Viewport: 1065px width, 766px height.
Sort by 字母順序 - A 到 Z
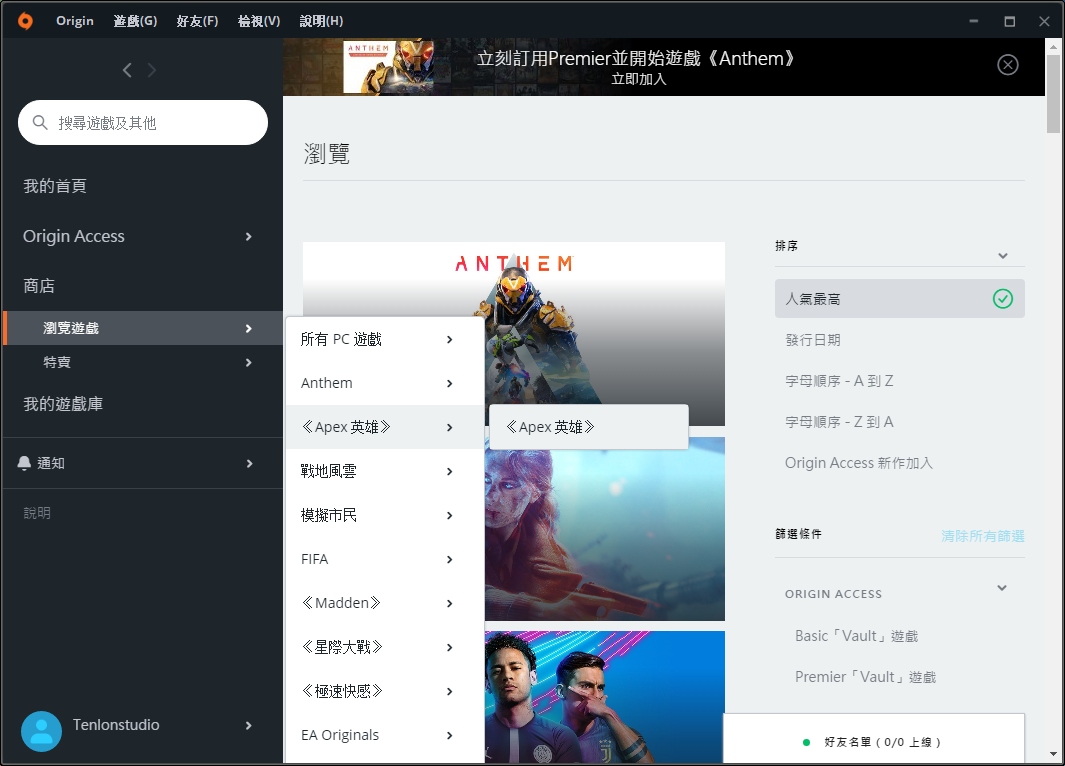pyautogui.click(x=839, y=381)
